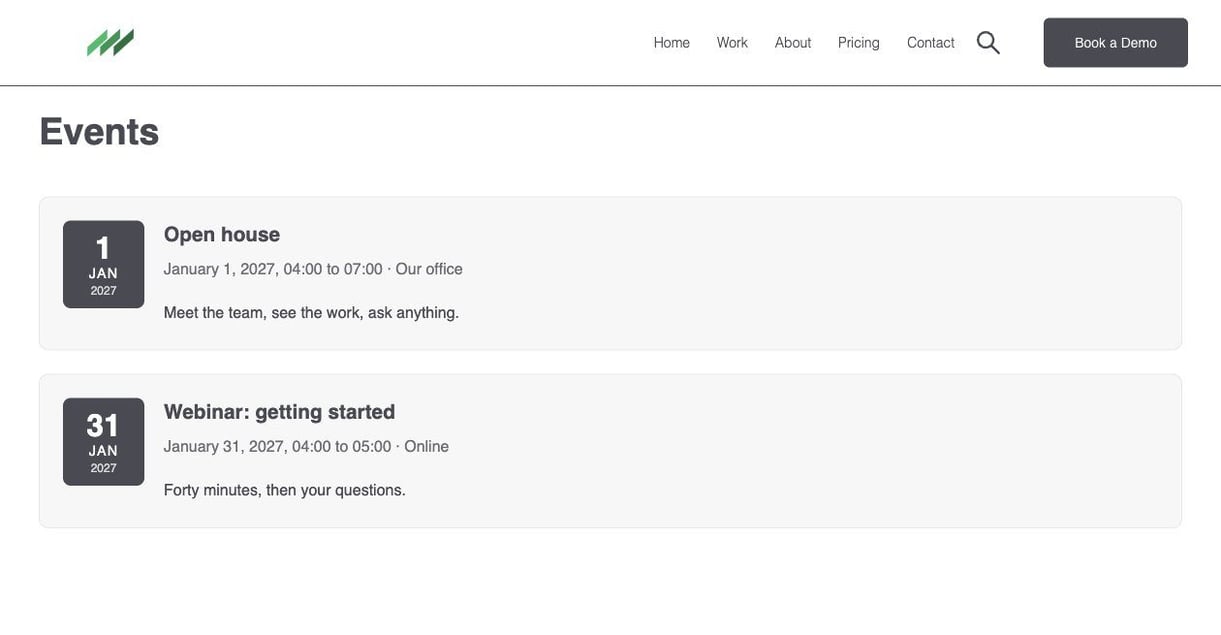Screen dimensions: 1221x635
Task: Click the text 'Meet the team, see the work, ask anything.'
Action: pyautogui.click(x=311, y=313)
